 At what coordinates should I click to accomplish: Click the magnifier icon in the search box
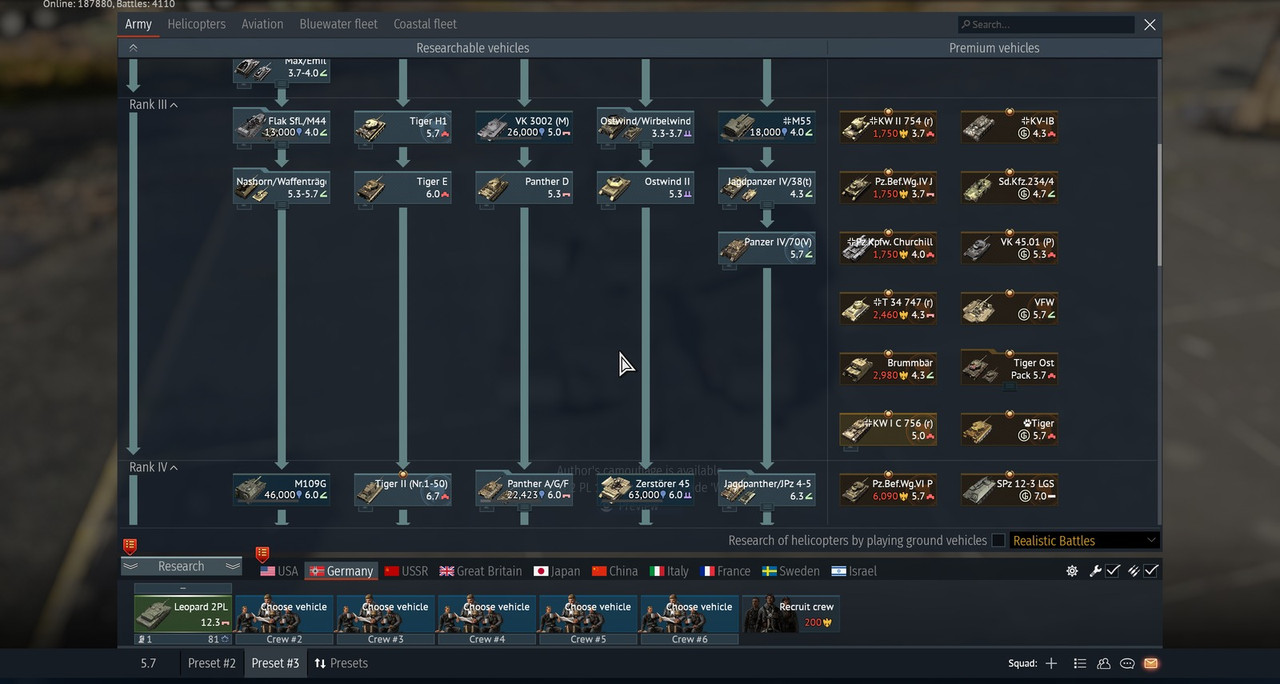coord(965,24)
